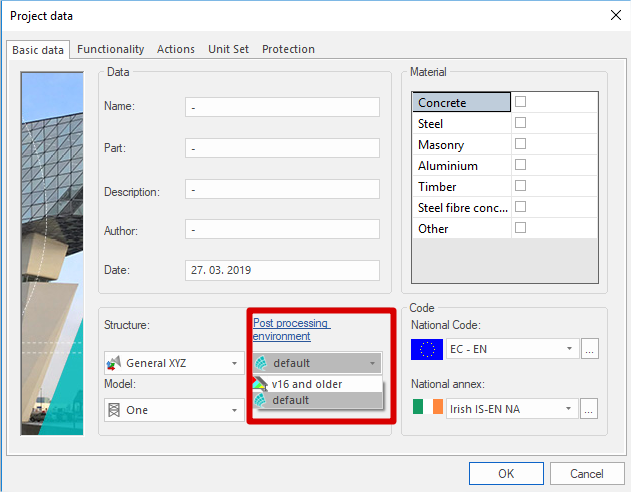Open National annex browse ellipsis button
Screen dimensions: 631x492
[589, 408]
